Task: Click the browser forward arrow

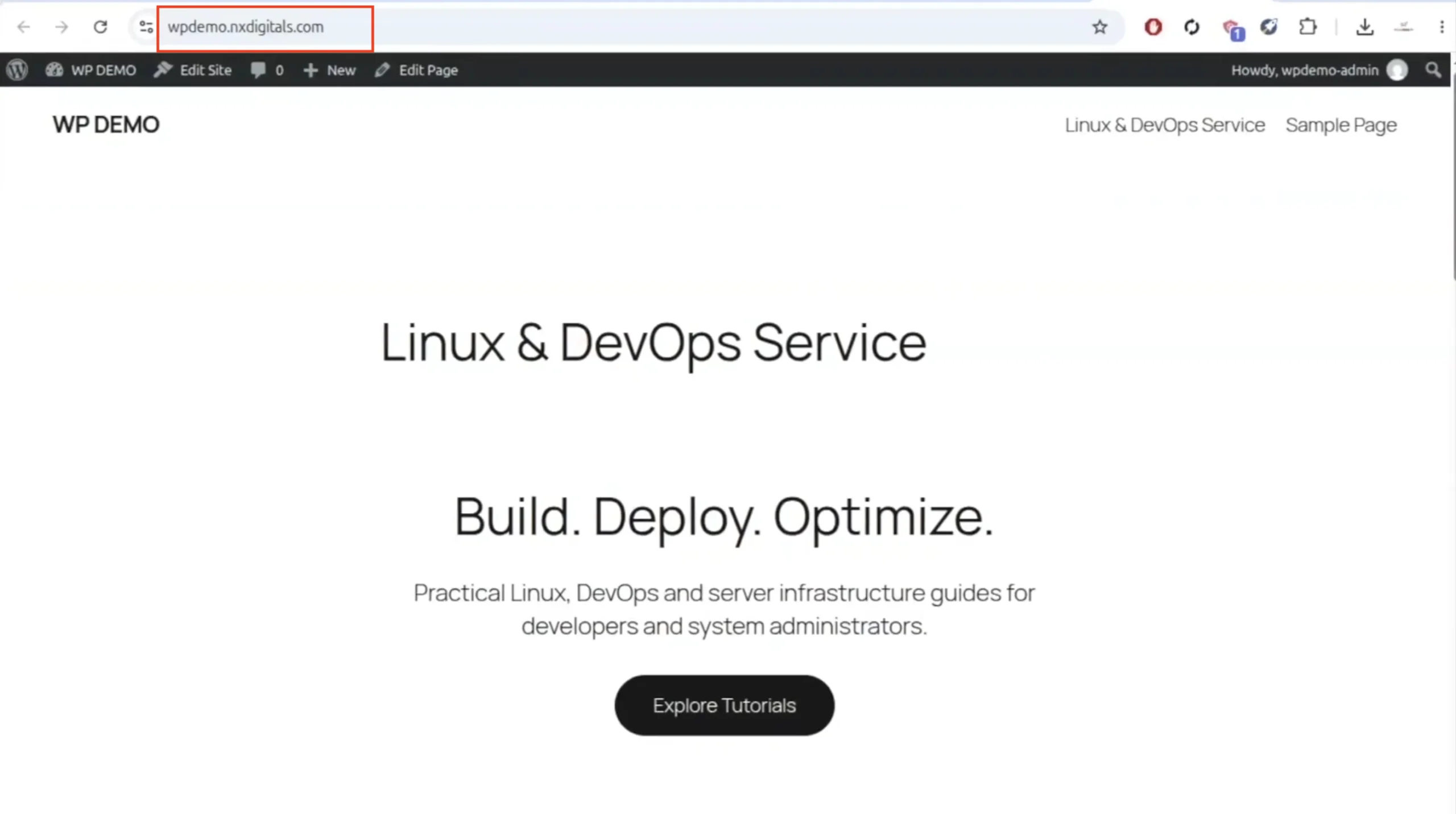Action: [x=61, y=27]
